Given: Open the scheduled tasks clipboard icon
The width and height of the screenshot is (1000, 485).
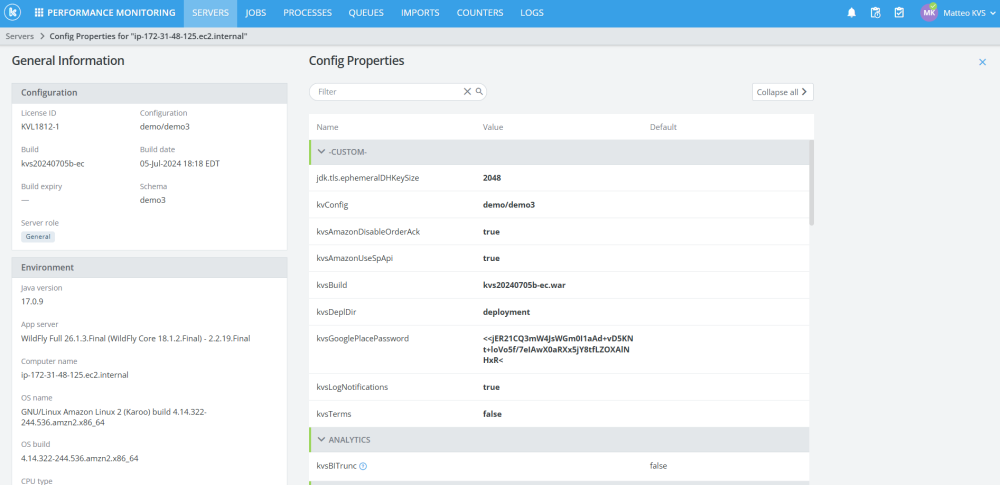Looking at the screenshot, I should pos(876,13).
